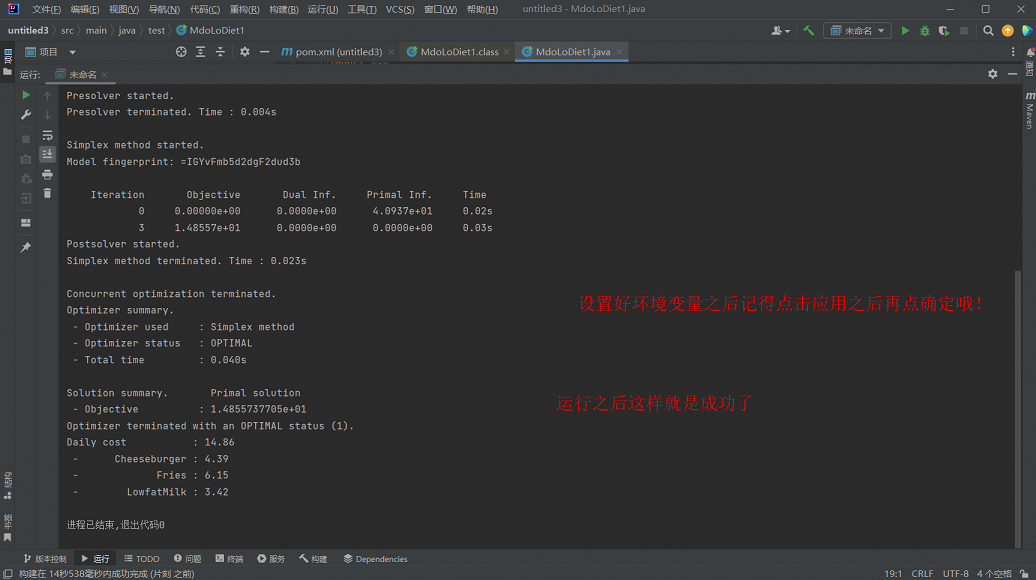Change file encoding via UTF-8 status indicator
The image size is (1036, 580).
(955, 573)
